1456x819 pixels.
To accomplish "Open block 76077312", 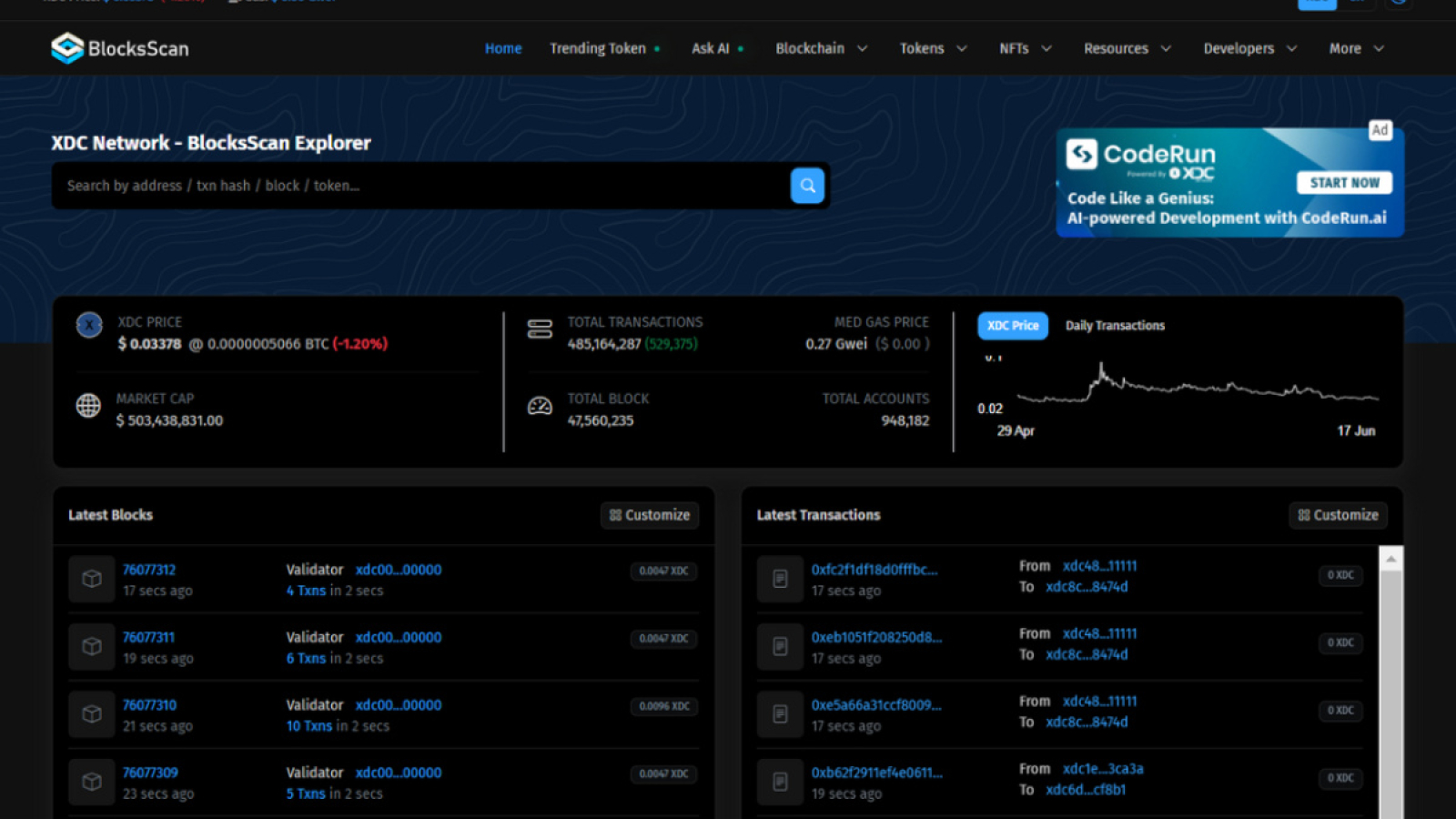I will [149, 570].
